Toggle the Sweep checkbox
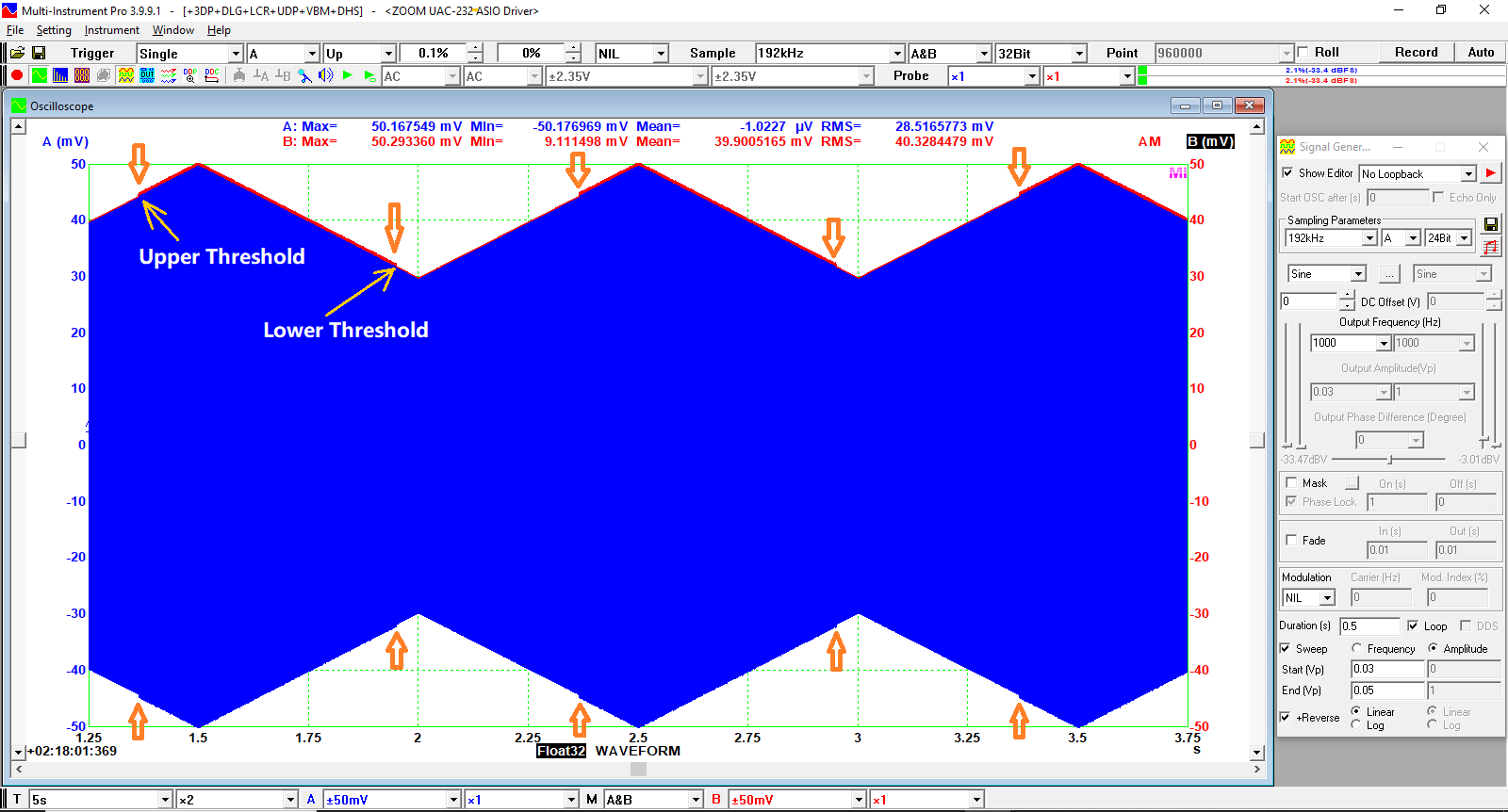This screenshot has height=812, width=1508. point(1286,648)
